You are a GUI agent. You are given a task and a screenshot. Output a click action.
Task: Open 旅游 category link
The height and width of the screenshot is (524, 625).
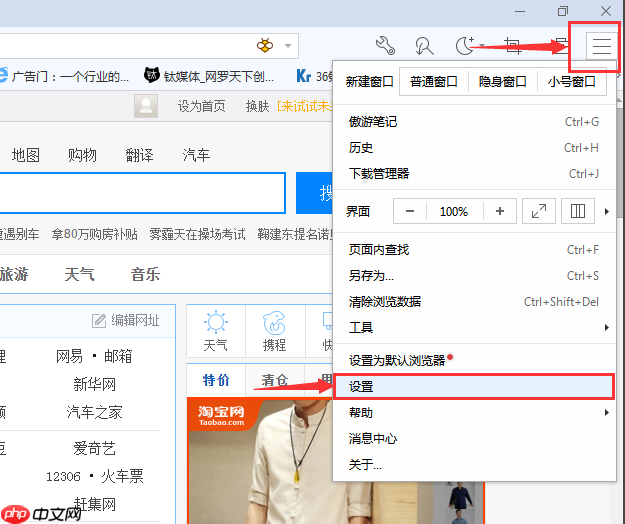pos(14,275)
